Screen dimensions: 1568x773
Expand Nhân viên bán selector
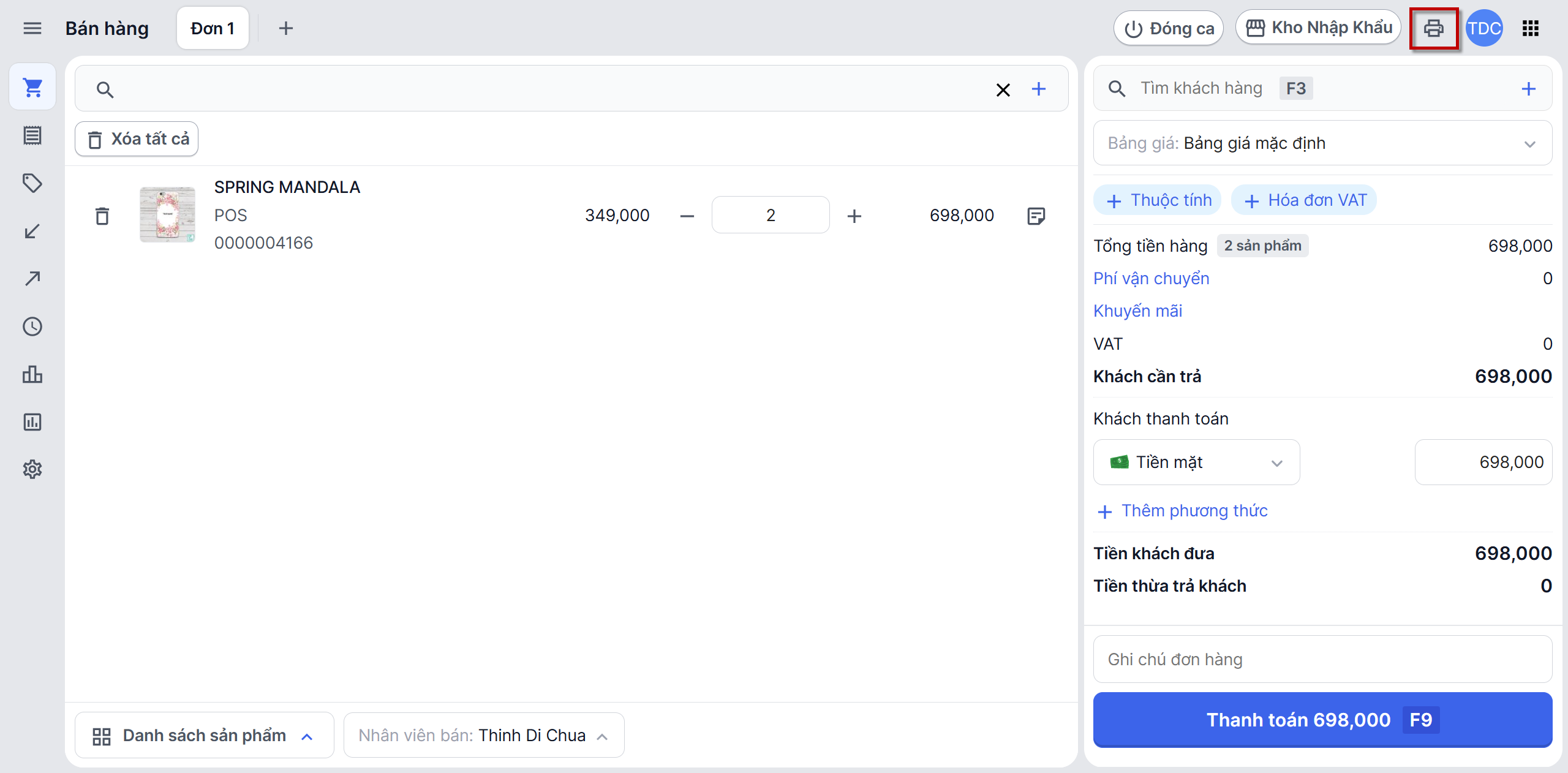483,735
